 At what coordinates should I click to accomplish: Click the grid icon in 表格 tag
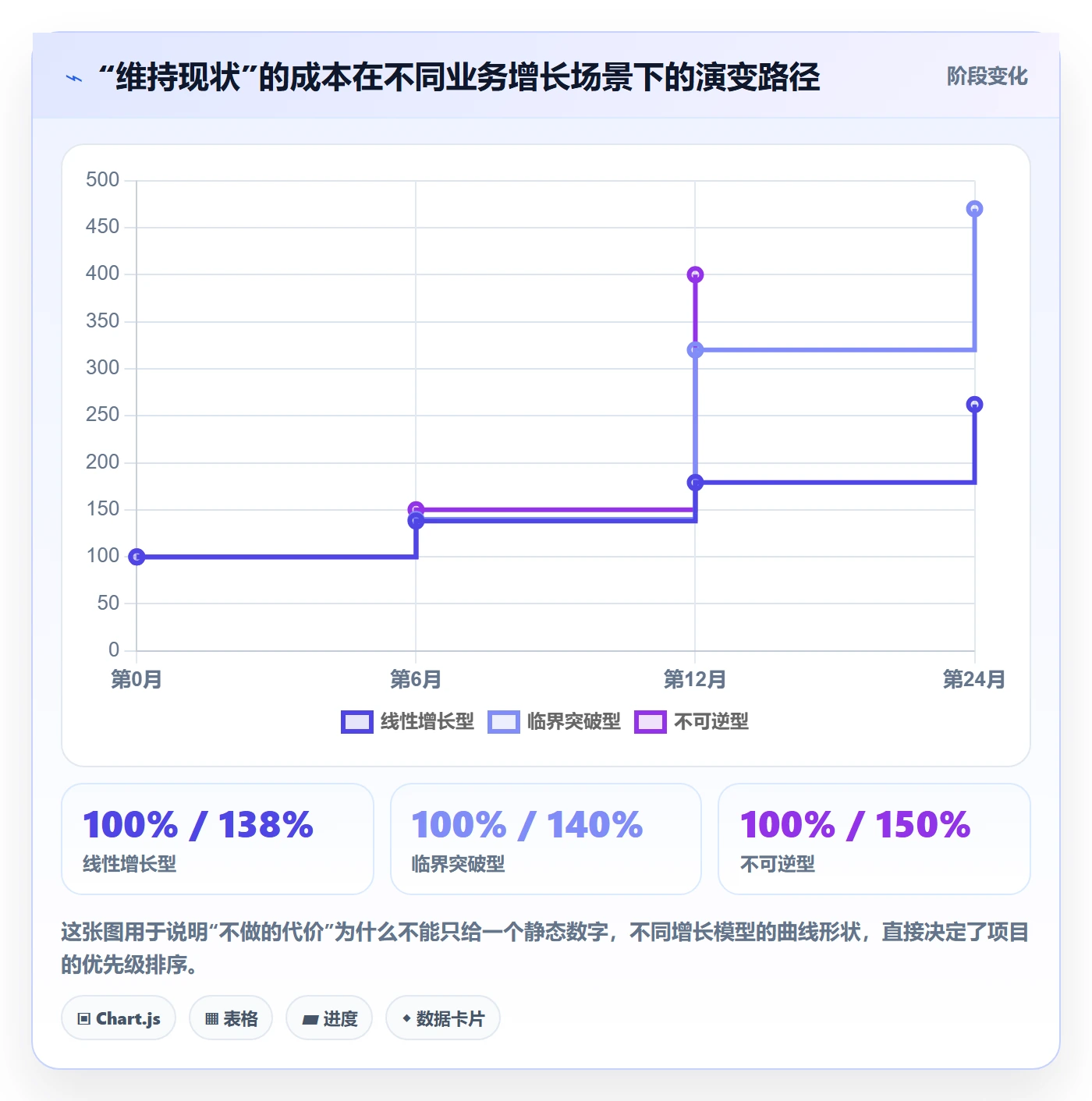[211, 1019]
